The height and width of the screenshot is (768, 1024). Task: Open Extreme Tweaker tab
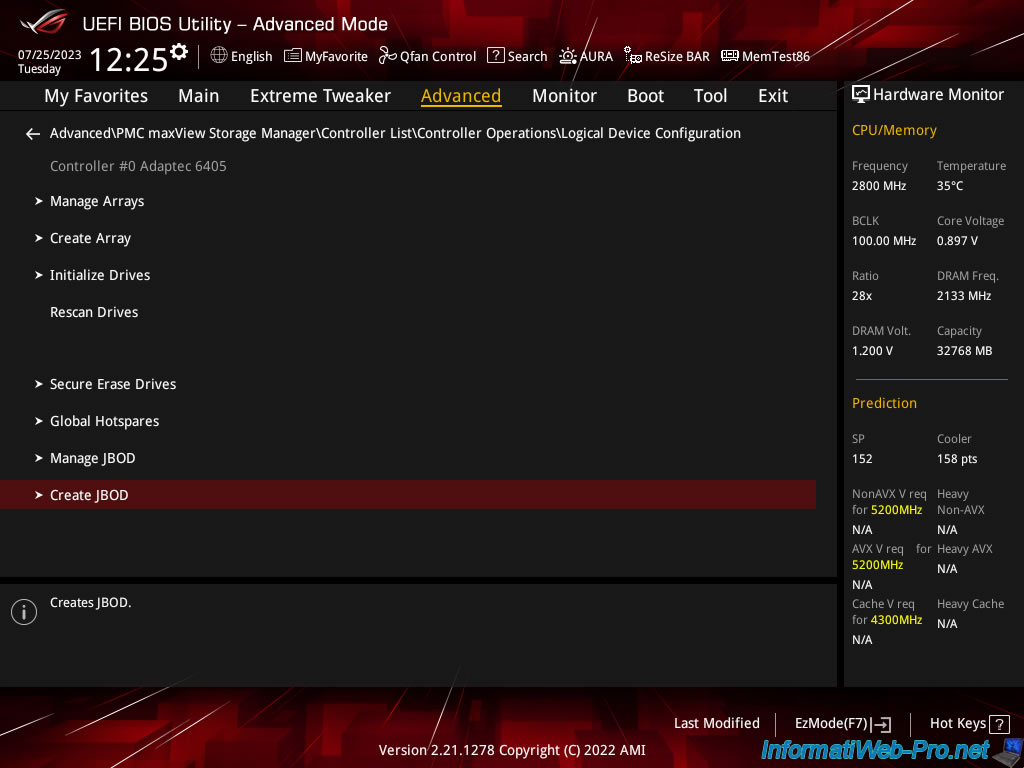tap(320, 96)
